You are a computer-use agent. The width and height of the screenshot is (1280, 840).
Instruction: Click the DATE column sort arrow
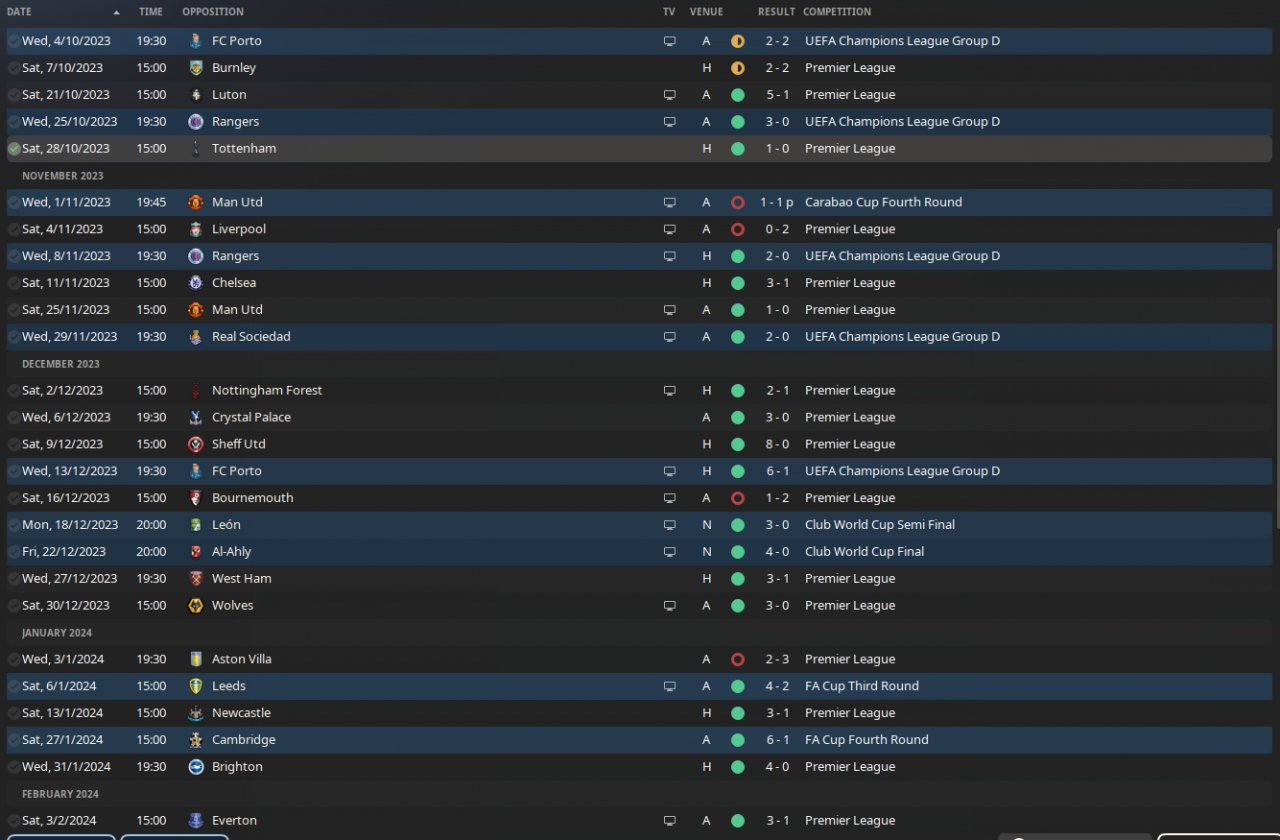117,13
